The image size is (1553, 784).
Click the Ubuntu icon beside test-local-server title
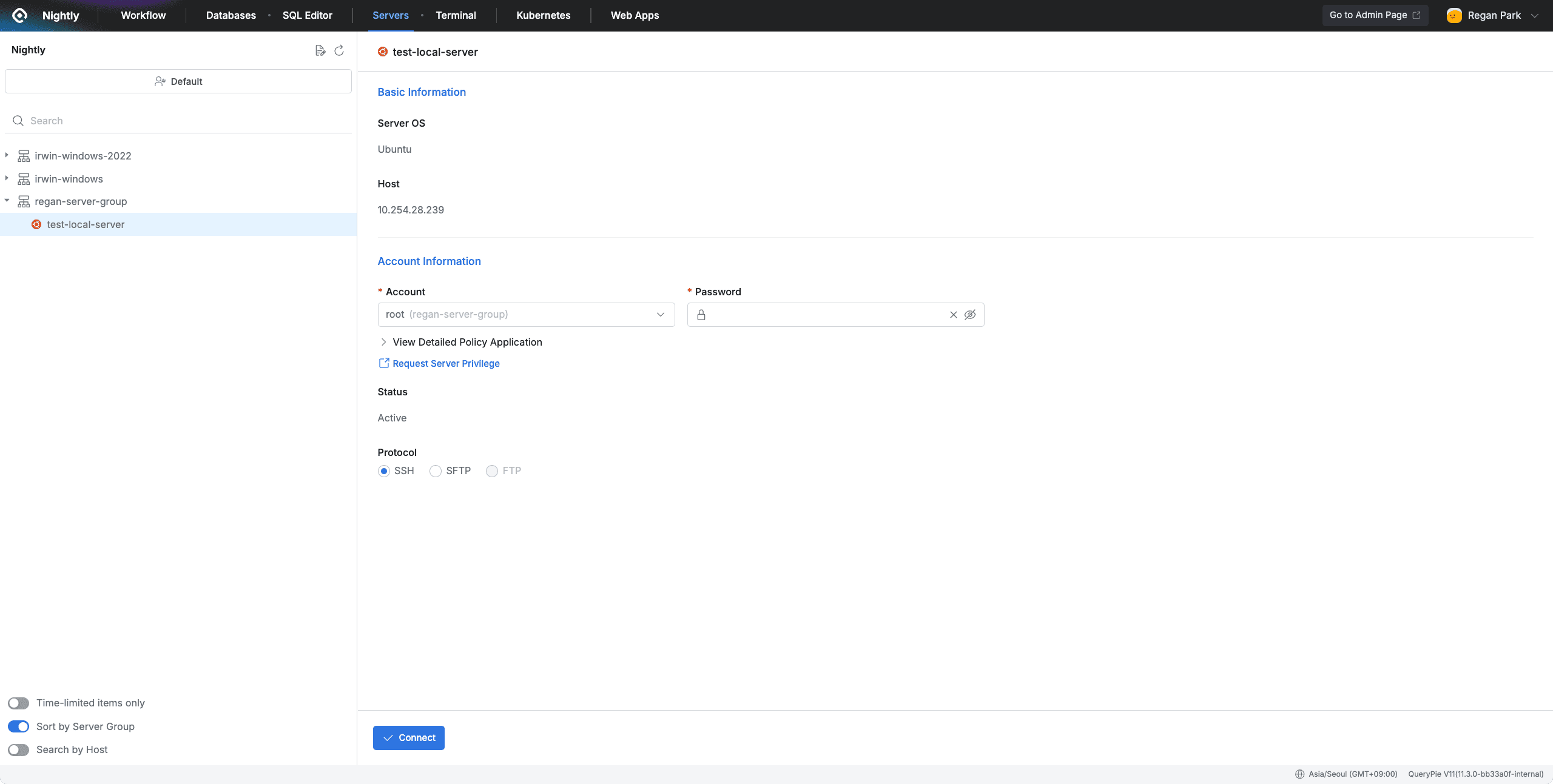click(x=382, y=52)
